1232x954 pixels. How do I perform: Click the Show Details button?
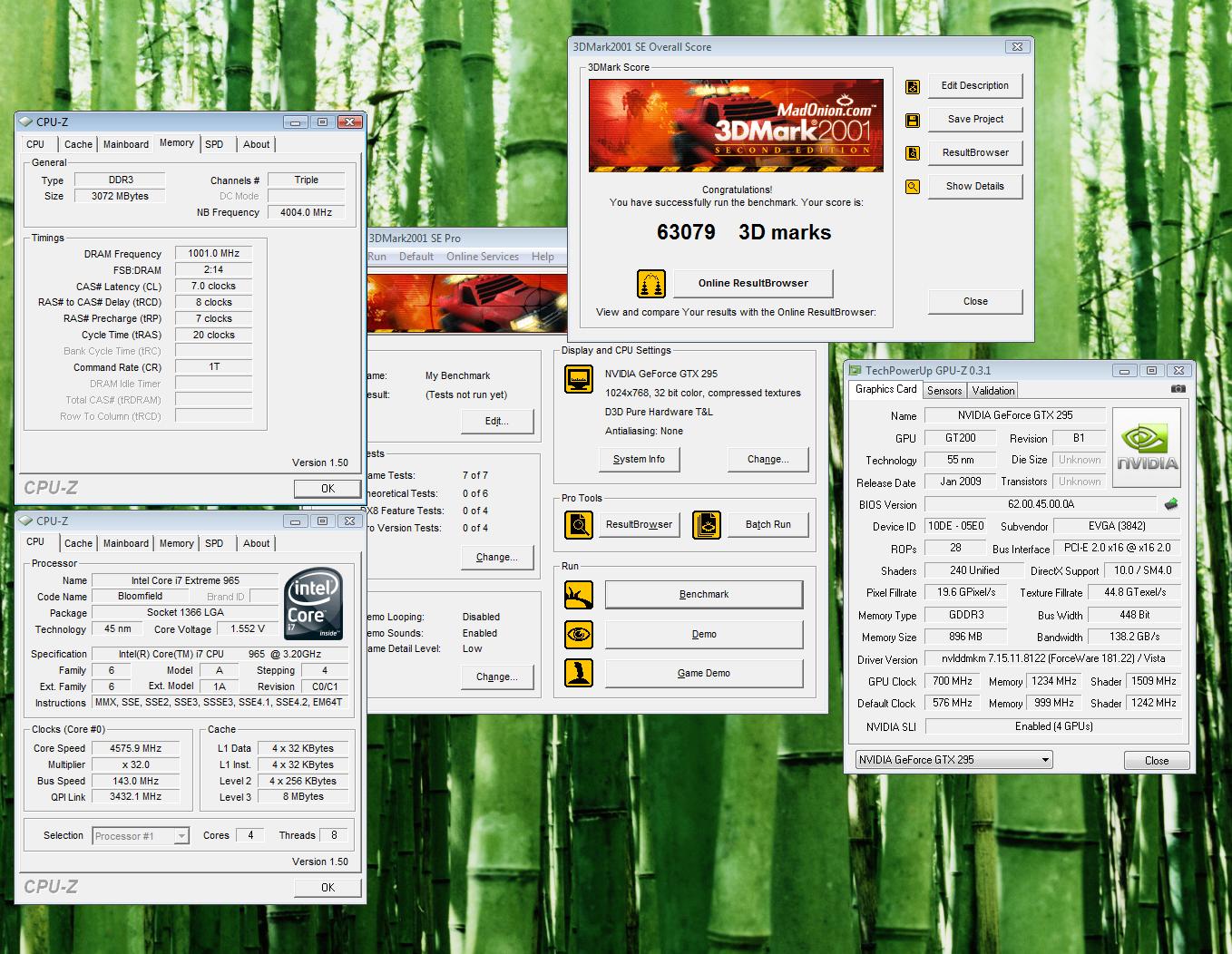[x=975, y=187]
